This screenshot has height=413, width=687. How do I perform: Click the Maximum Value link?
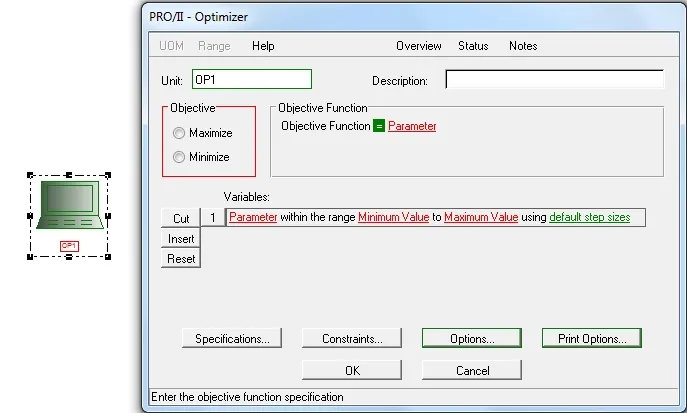point(481,217)
